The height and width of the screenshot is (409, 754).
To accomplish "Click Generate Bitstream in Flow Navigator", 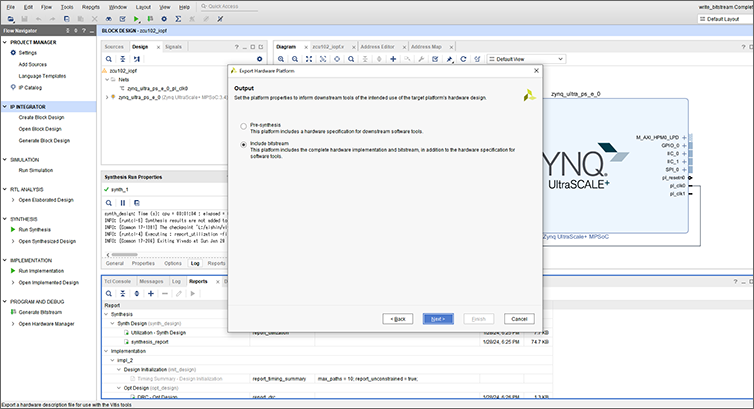I will [40, 312].
